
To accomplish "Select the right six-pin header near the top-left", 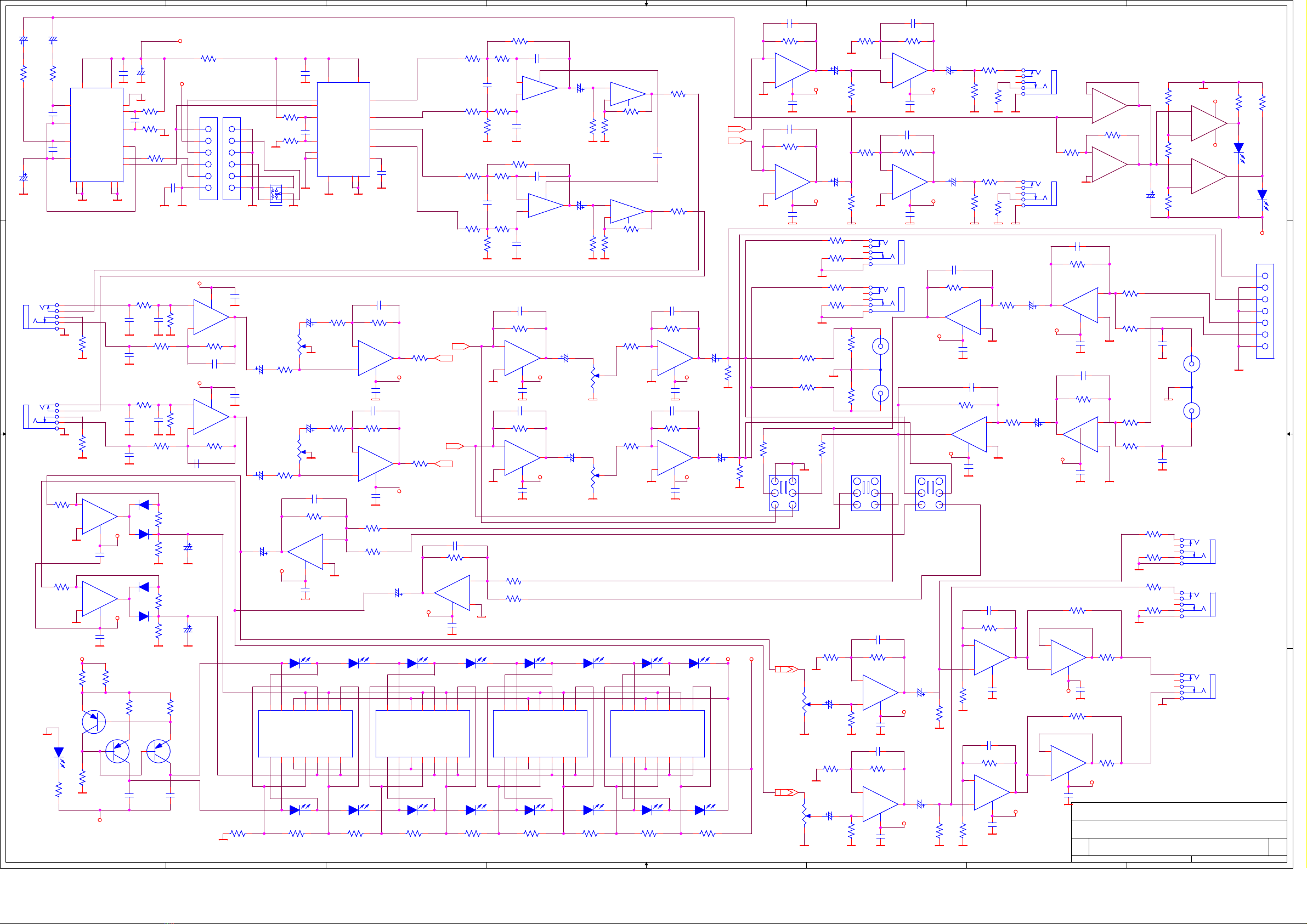I will point(231,158).
